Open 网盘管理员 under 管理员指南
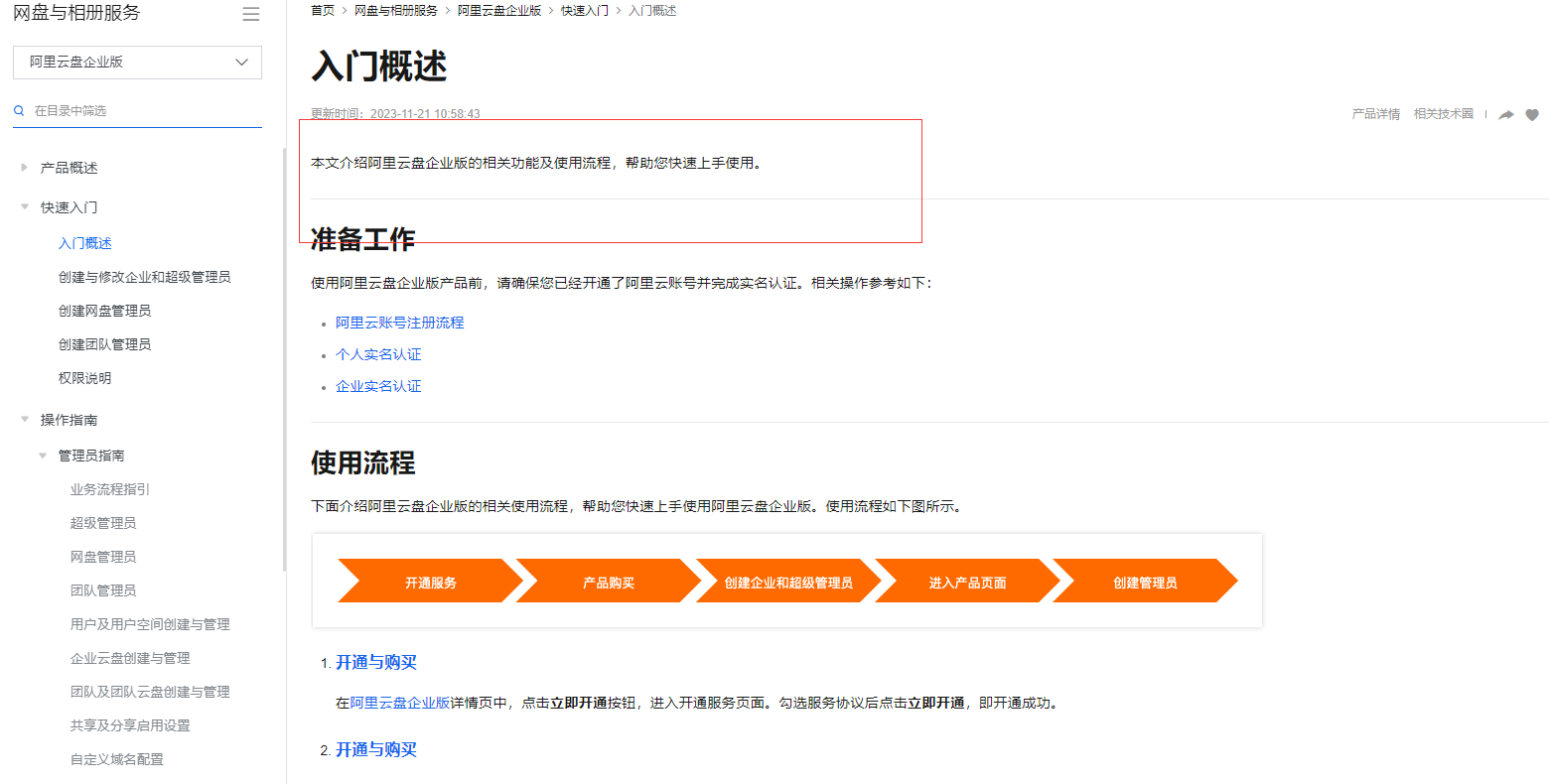 (x=103, y=557)
